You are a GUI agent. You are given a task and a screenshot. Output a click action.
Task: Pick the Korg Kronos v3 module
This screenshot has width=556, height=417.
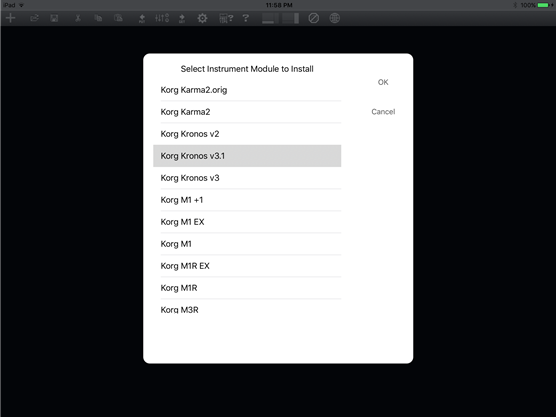click(x=247, y=178)
